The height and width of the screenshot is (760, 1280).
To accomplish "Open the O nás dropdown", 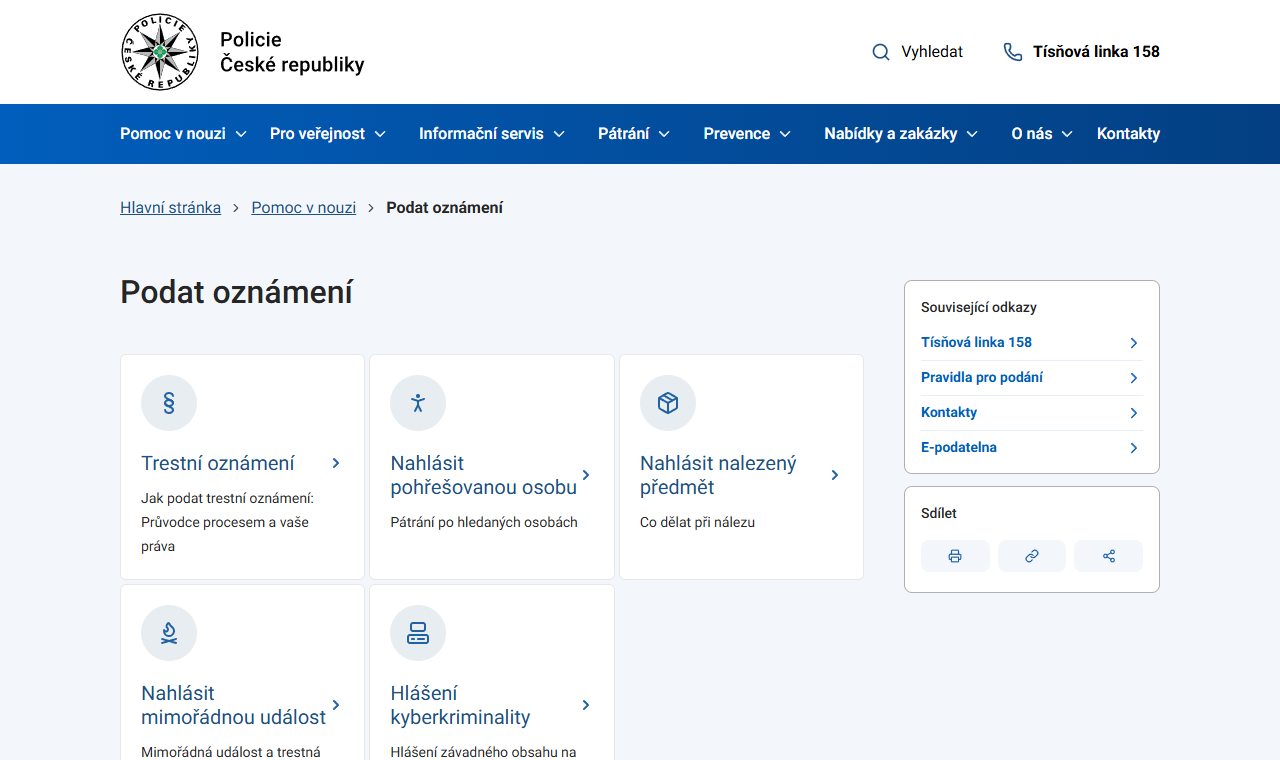I will (1042, 134).
